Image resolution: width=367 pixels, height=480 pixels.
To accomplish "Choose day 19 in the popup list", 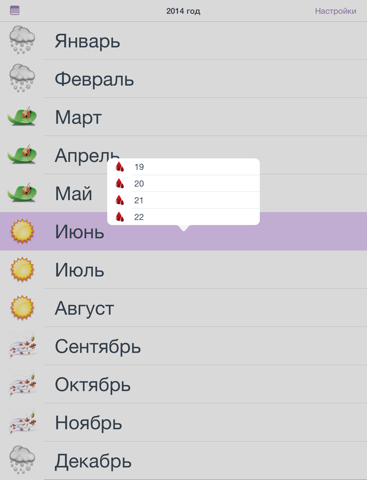I will pyautogui.click(x=183, y=167).
